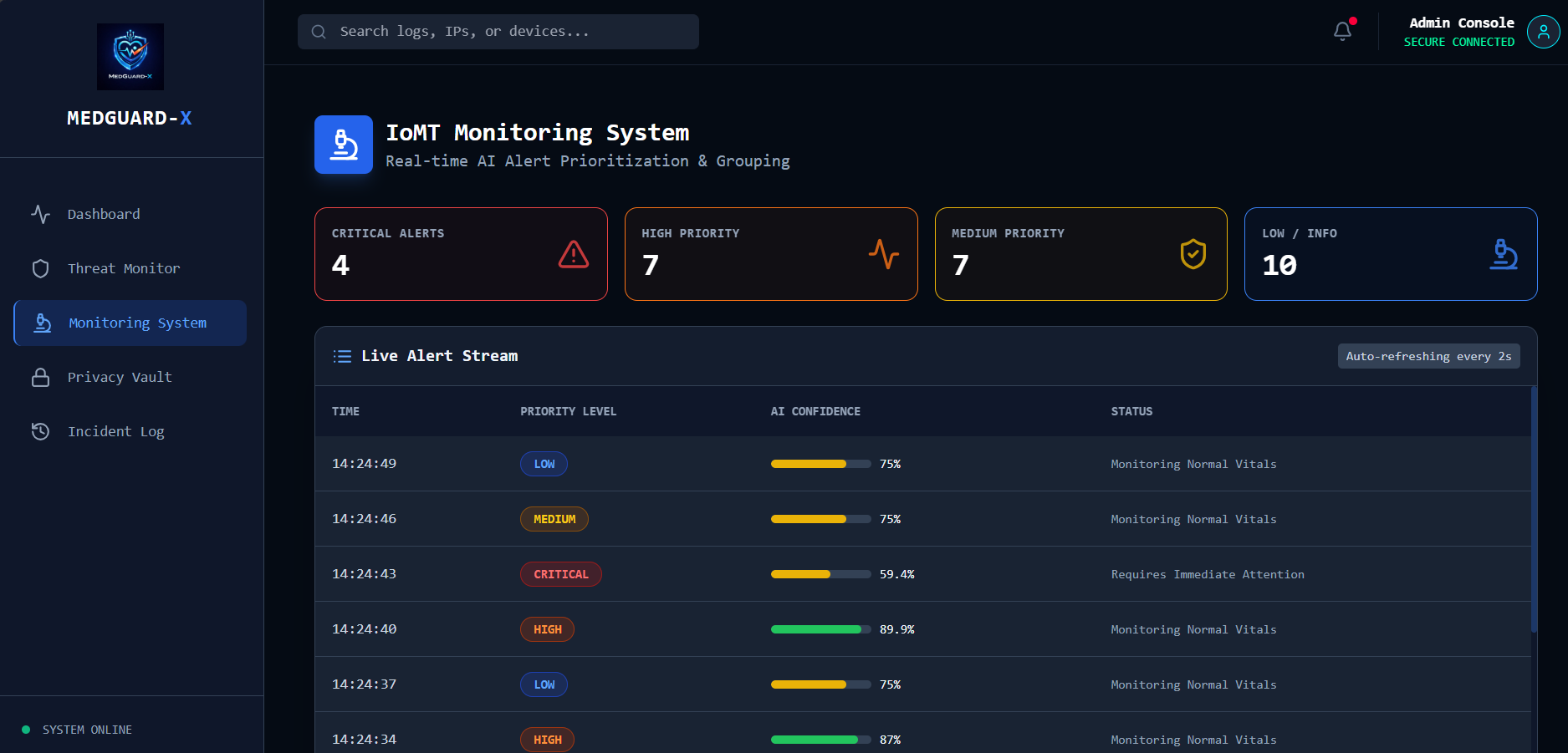The height and width of the screenshot is (753, 1568).
Task: Click the Incident Log history icon
Action: tap(40, 431)
